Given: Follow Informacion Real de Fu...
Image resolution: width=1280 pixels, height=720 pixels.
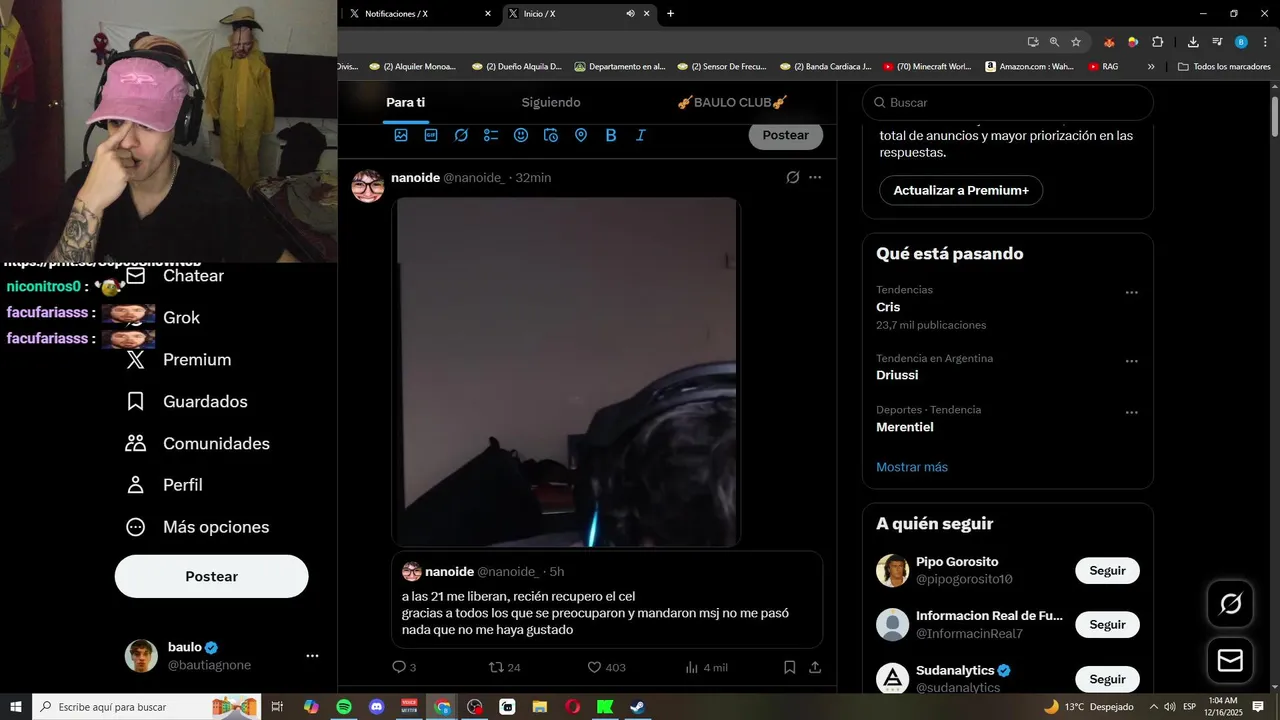Looking at the screenshot, I should (x=1107, y=625).
